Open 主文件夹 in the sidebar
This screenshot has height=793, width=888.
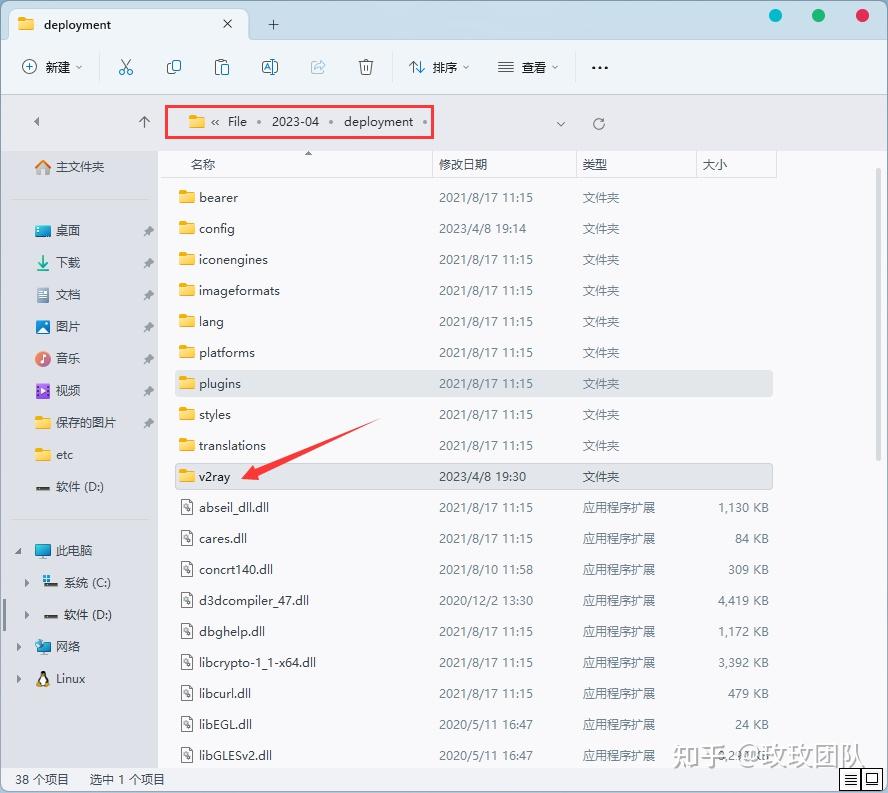tap(69, 167)
